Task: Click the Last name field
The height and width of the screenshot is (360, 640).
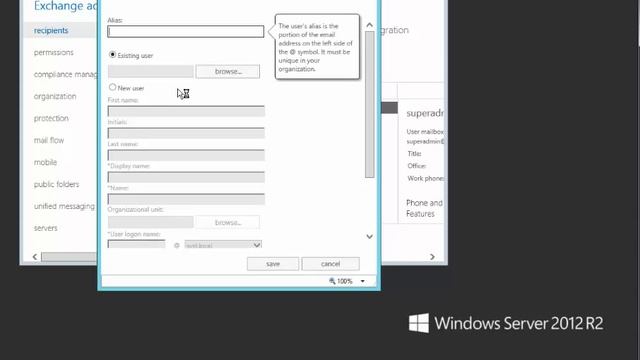Action: click(x=186, y=155)
